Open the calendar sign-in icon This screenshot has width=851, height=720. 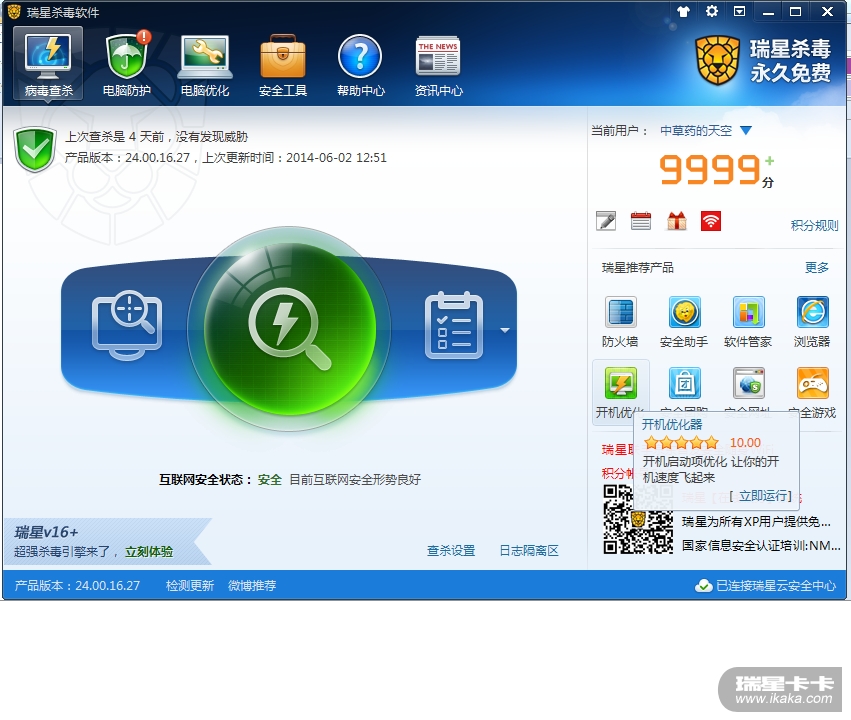(x=641, y=221)
